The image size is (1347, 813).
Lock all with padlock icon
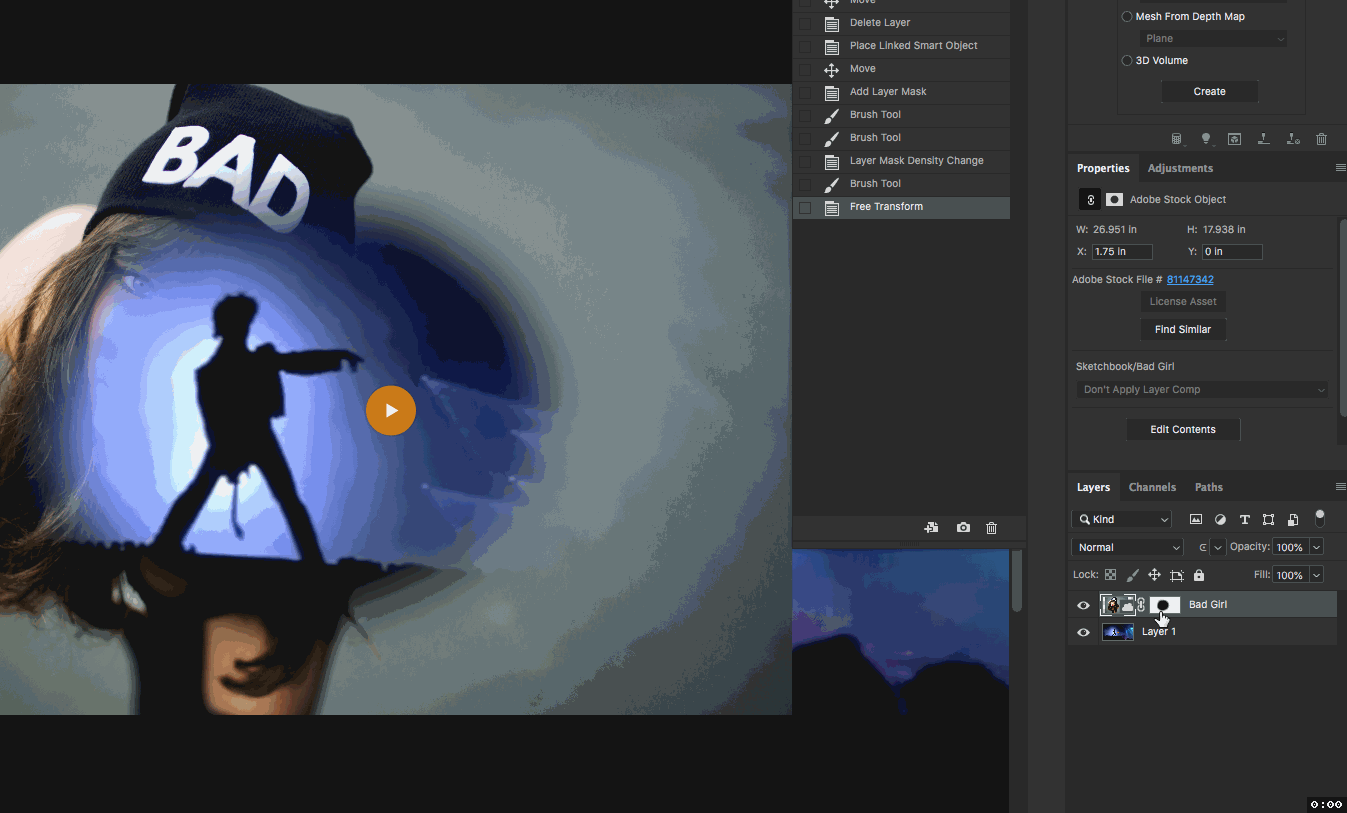[1199, 575]
